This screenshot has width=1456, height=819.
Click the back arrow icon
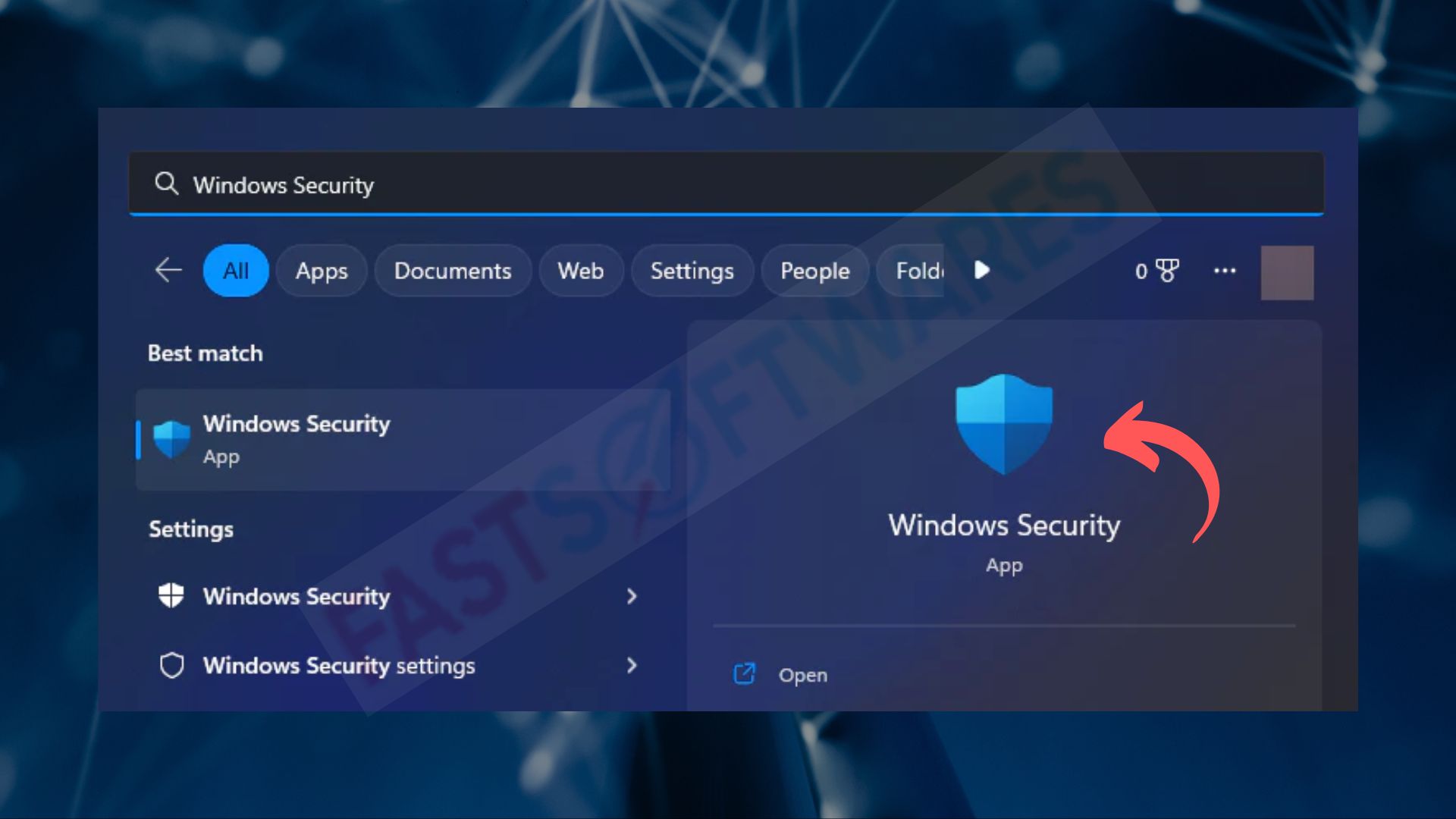(x=168, y=270)
